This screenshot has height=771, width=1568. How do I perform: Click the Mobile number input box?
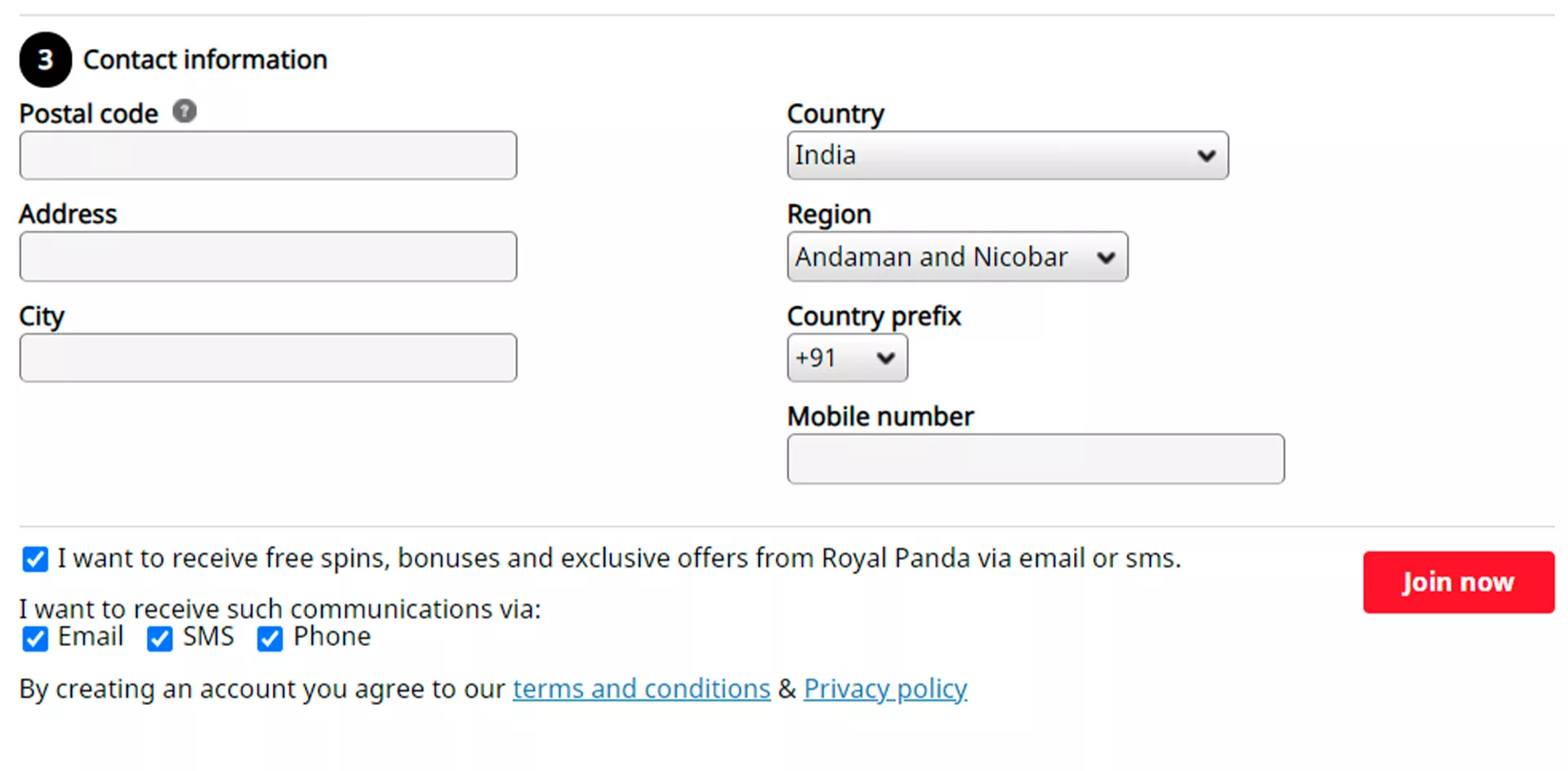pos(1035,459)
